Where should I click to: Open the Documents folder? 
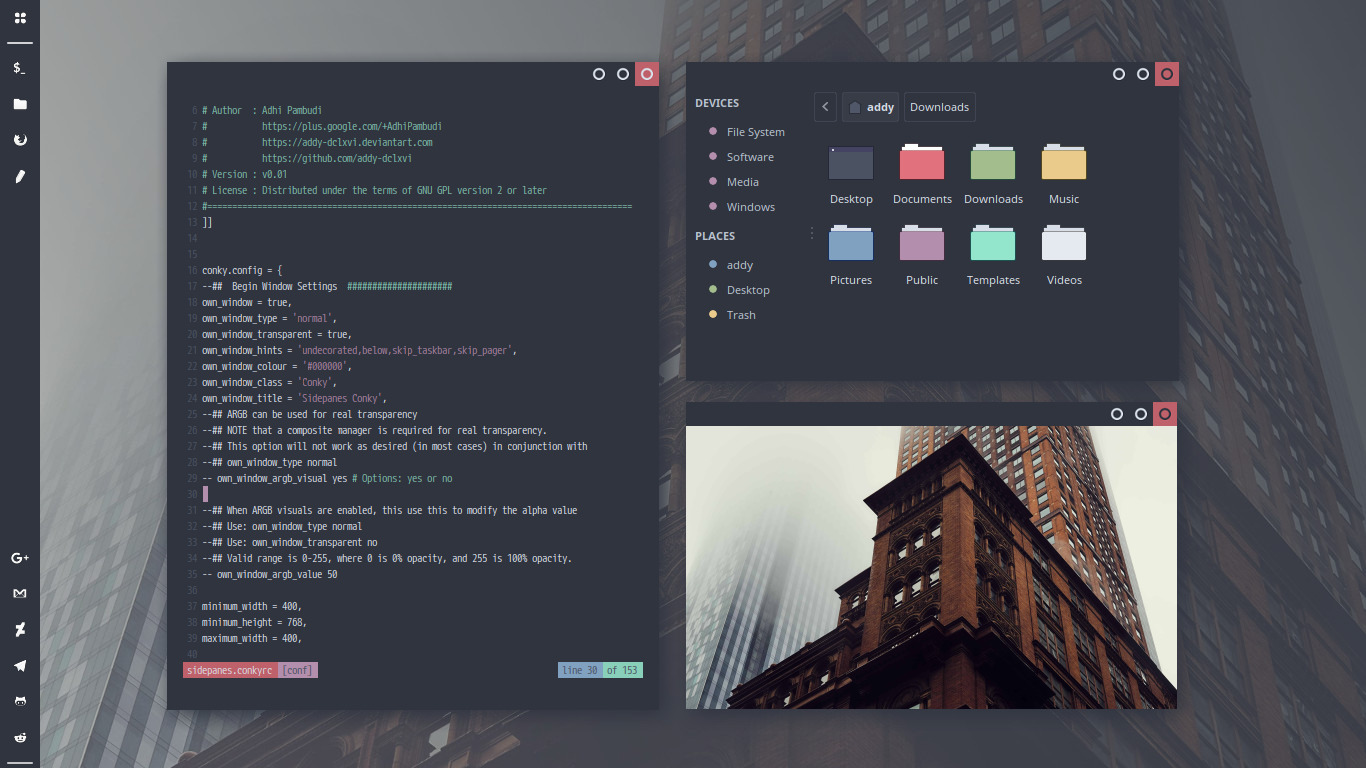point(922,163)
